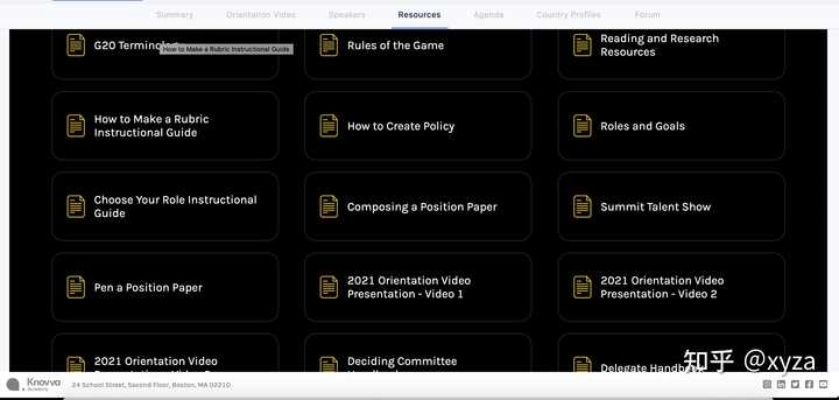Open the LinkedIn icon in the footer
The image size is (839, 400).
pos(781,385)
